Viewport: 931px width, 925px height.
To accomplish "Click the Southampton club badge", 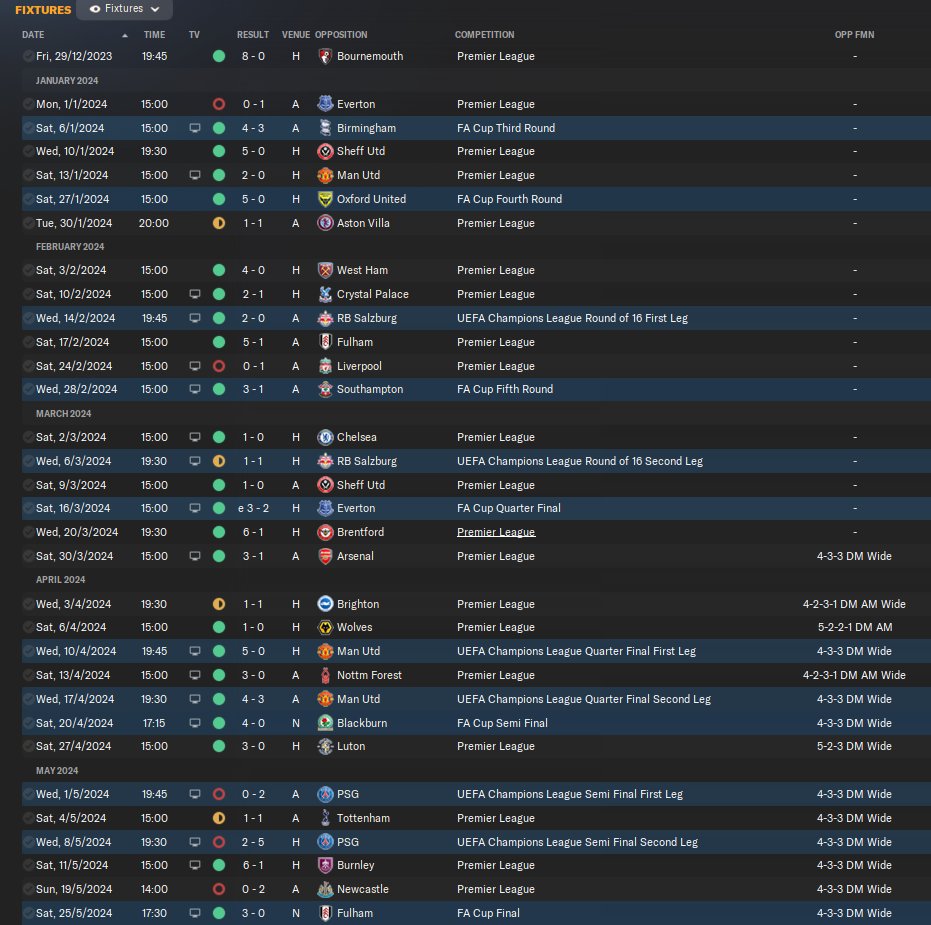I will tap(325, 389).
